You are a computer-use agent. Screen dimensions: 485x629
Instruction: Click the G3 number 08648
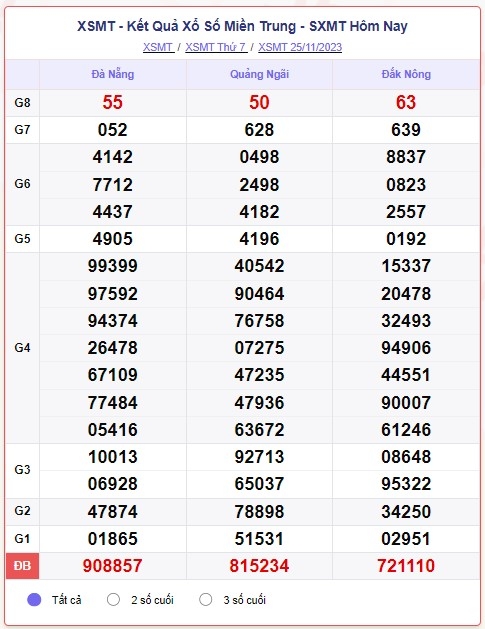(406, 457)
